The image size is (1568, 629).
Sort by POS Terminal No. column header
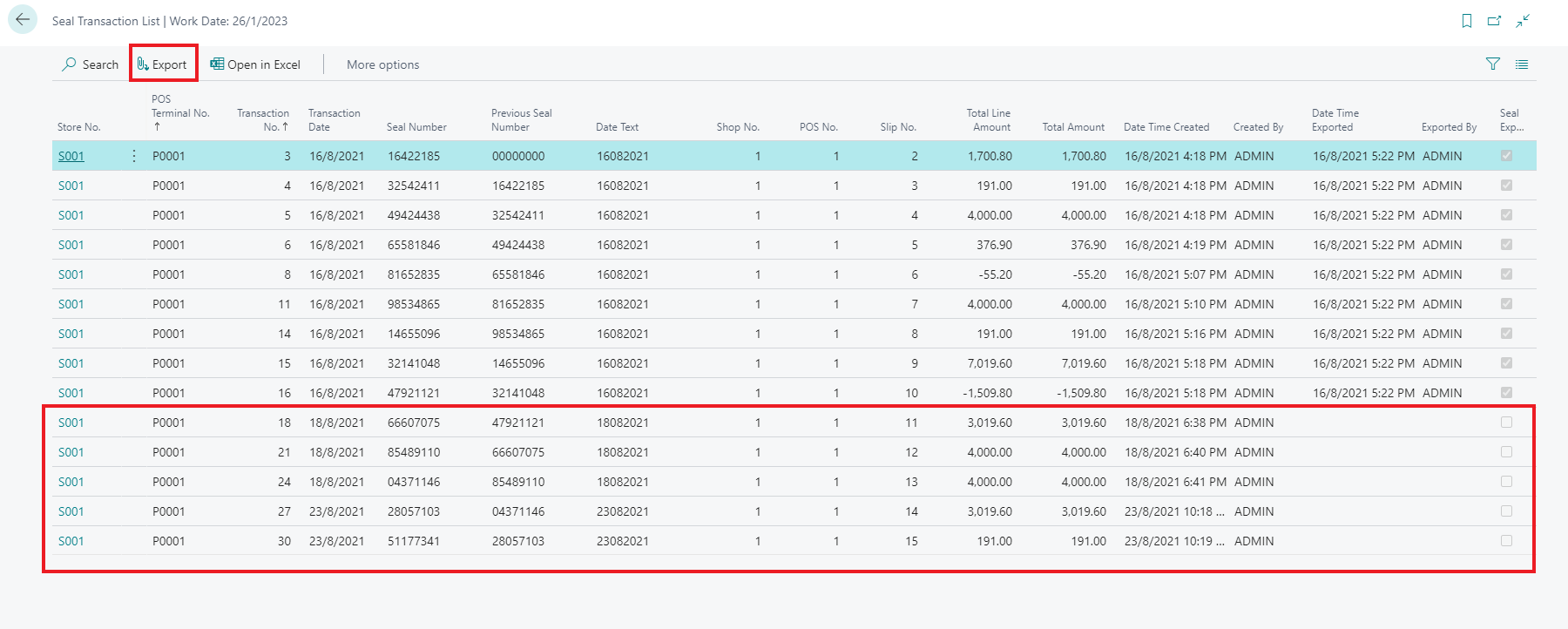(x=180, y=112)
